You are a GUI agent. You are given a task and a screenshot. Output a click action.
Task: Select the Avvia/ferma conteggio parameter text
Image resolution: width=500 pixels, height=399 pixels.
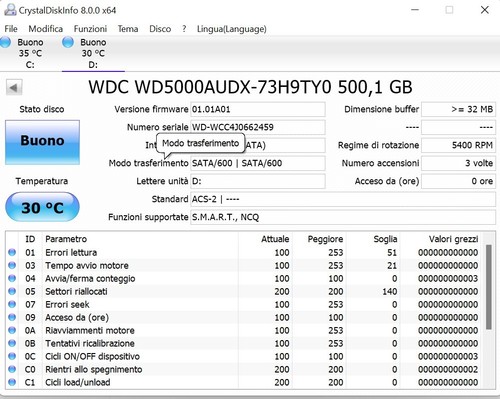(x=90, y=278)
